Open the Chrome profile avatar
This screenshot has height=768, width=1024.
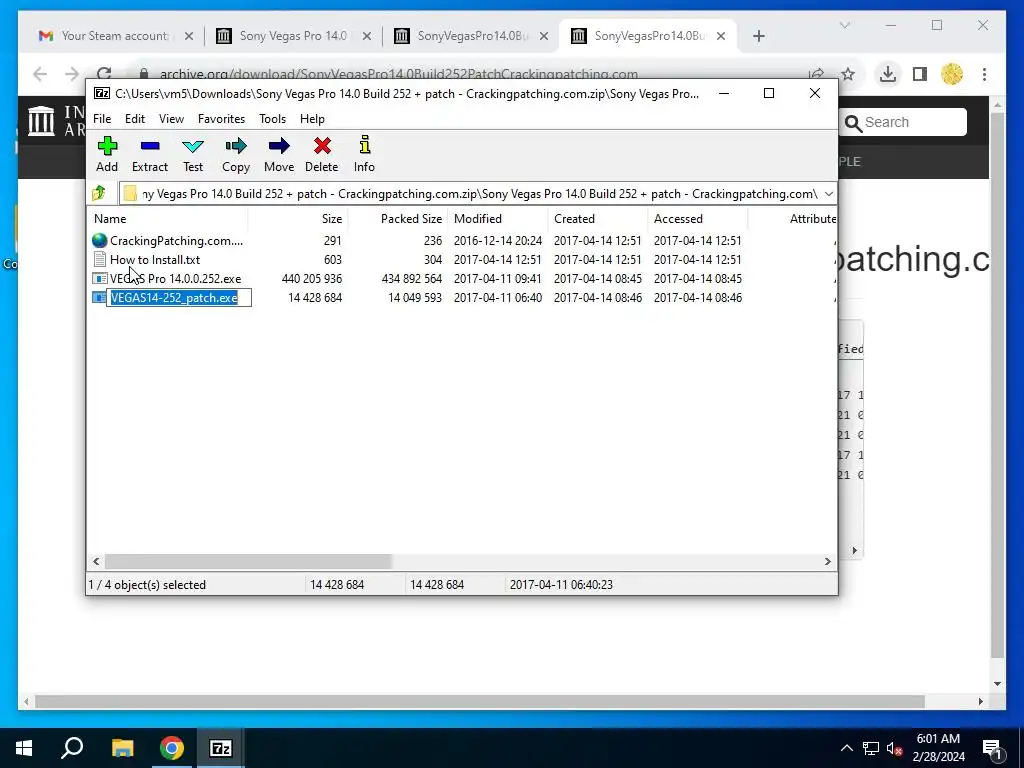tap(952, 74)
